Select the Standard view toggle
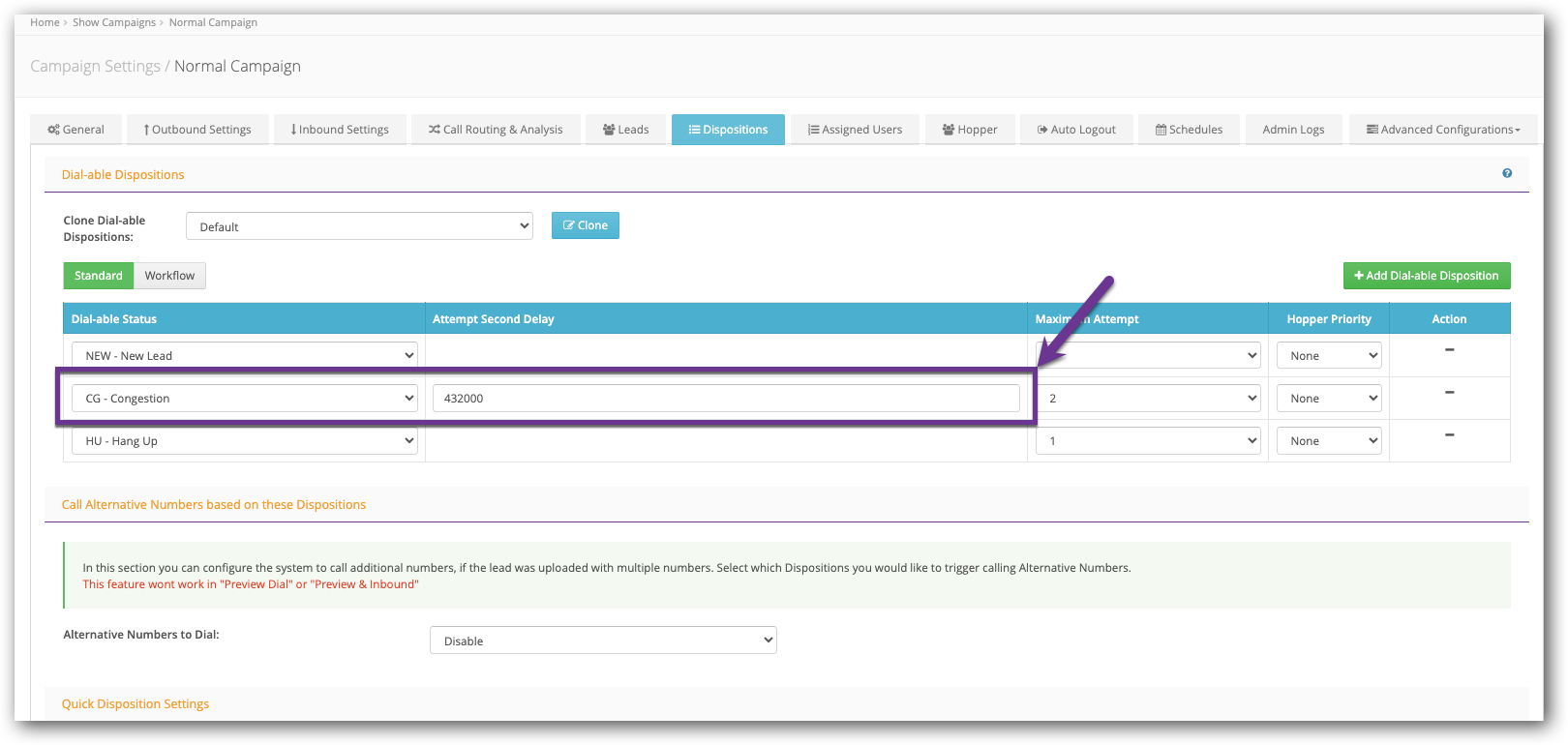 tap(99, 276)
